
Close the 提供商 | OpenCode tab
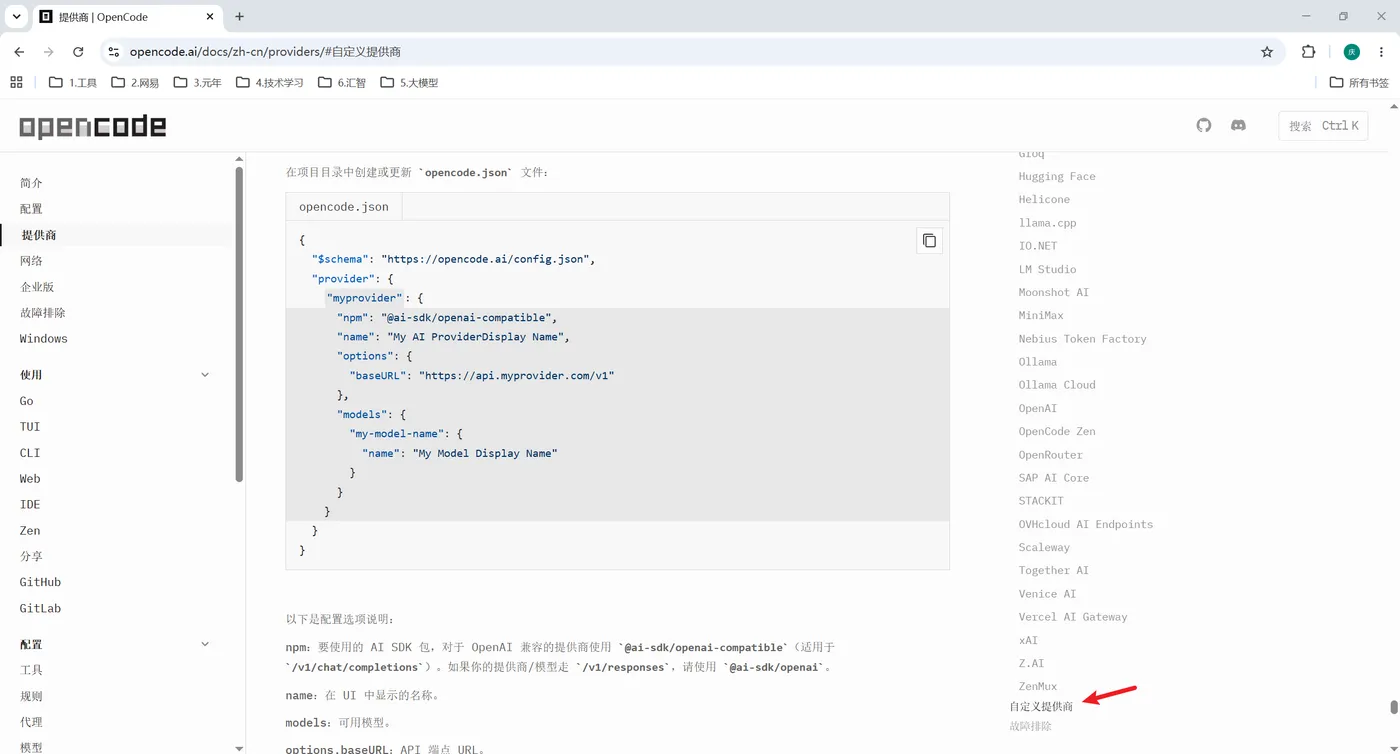[210, 17]
